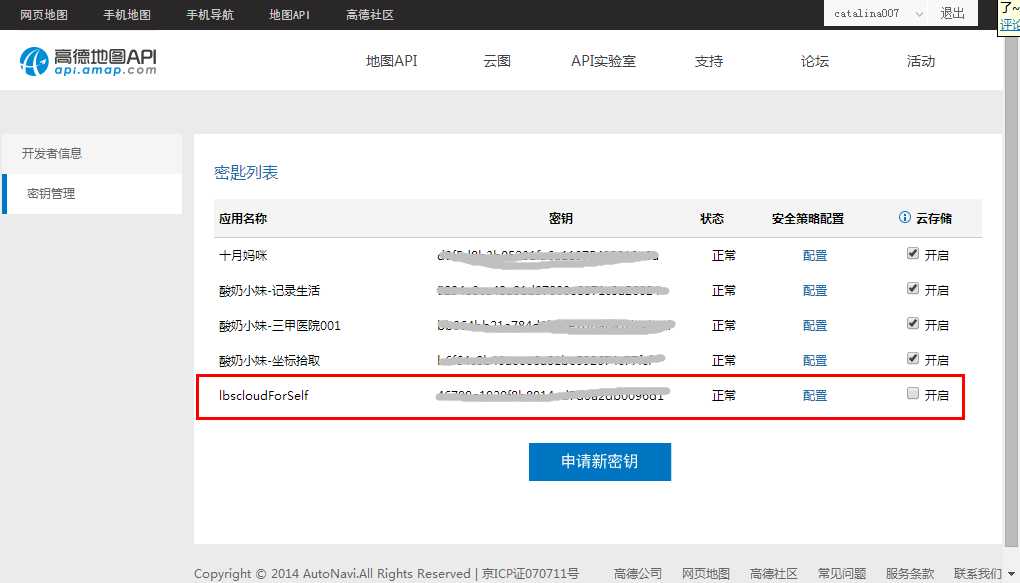Screen dimensions: 1020x583
Task: Select 密钥管理 in the sidebar
Action: point(92,193)
